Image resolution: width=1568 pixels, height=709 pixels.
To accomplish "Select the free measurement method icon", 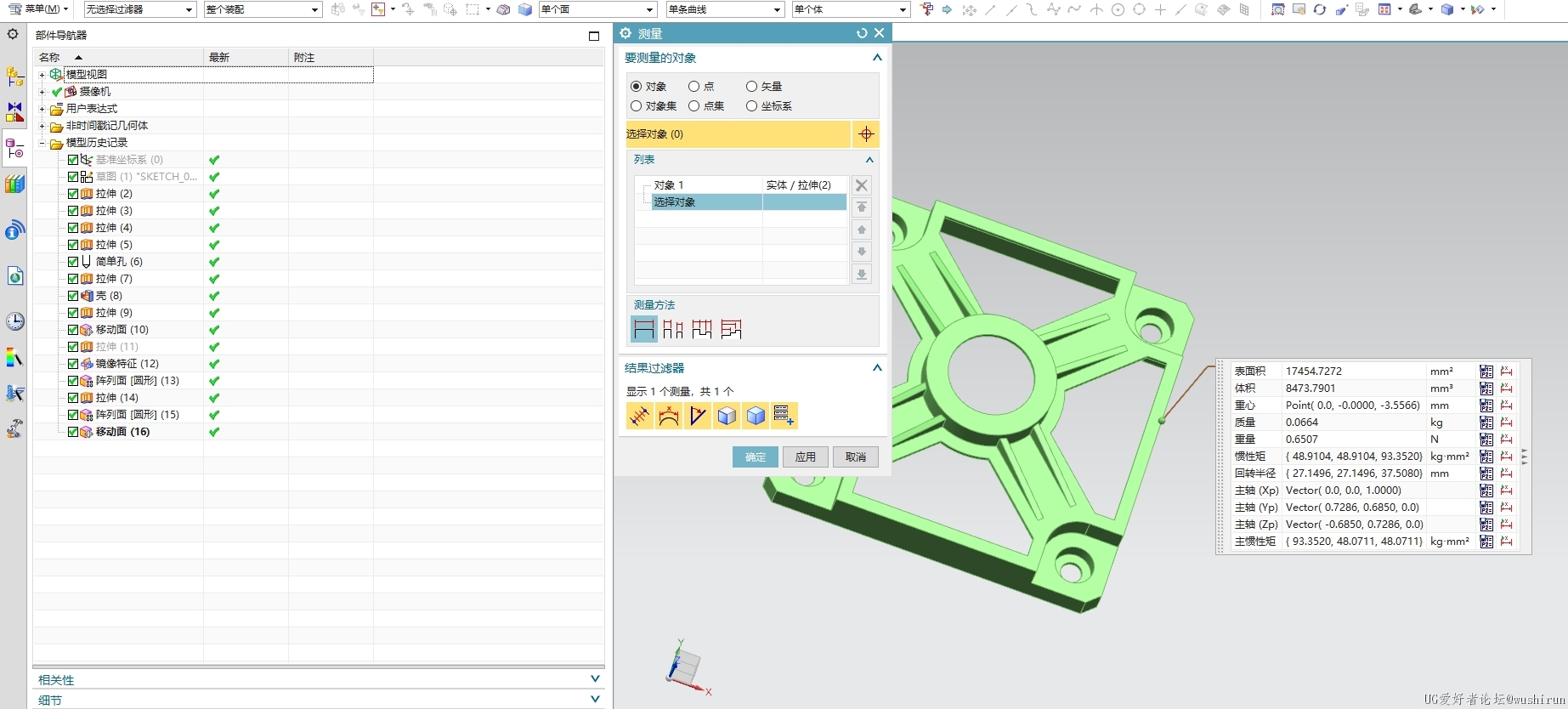I will coord(644,329).
